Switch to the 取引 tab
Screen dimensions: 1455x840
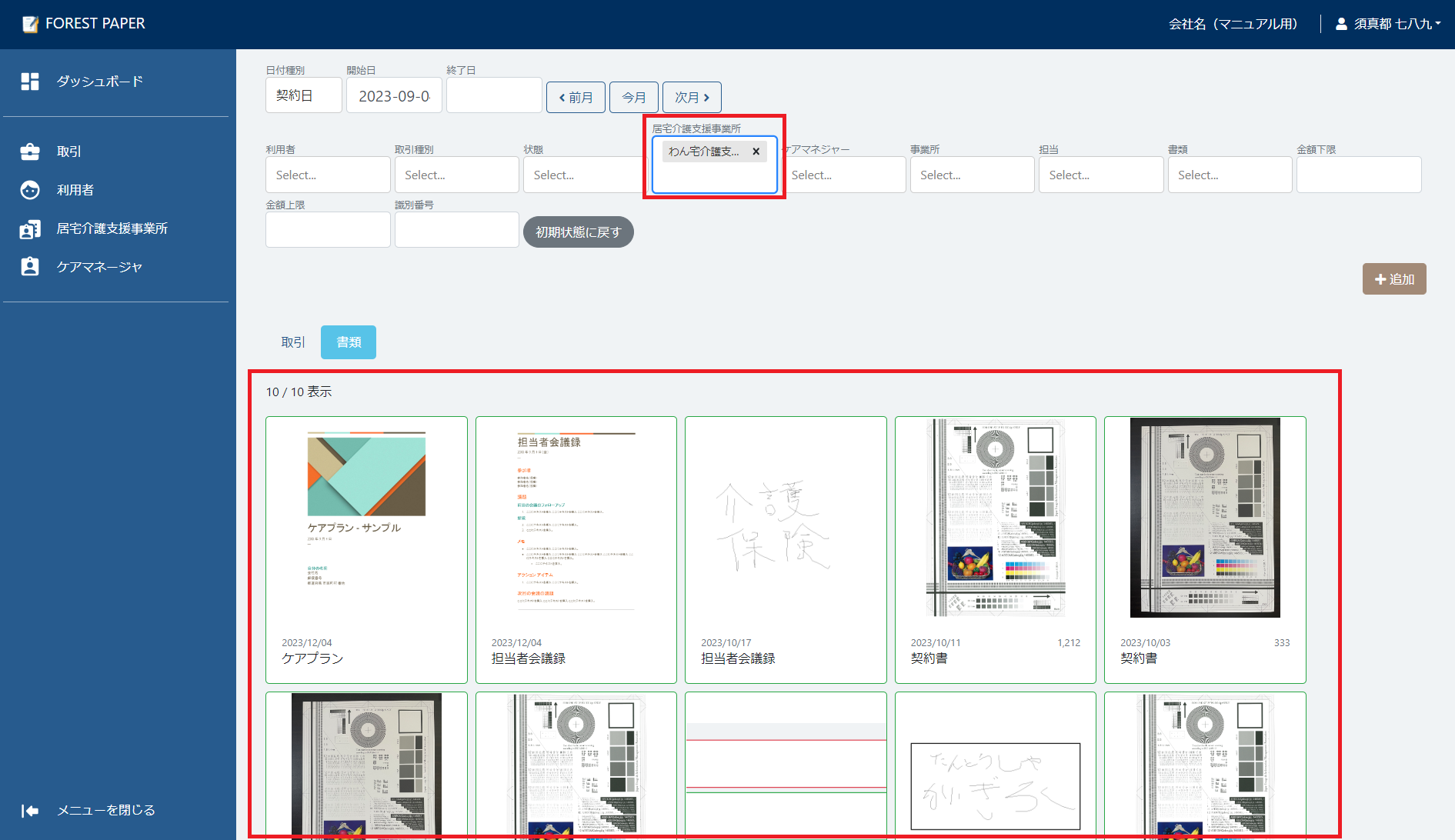point(293,342)
